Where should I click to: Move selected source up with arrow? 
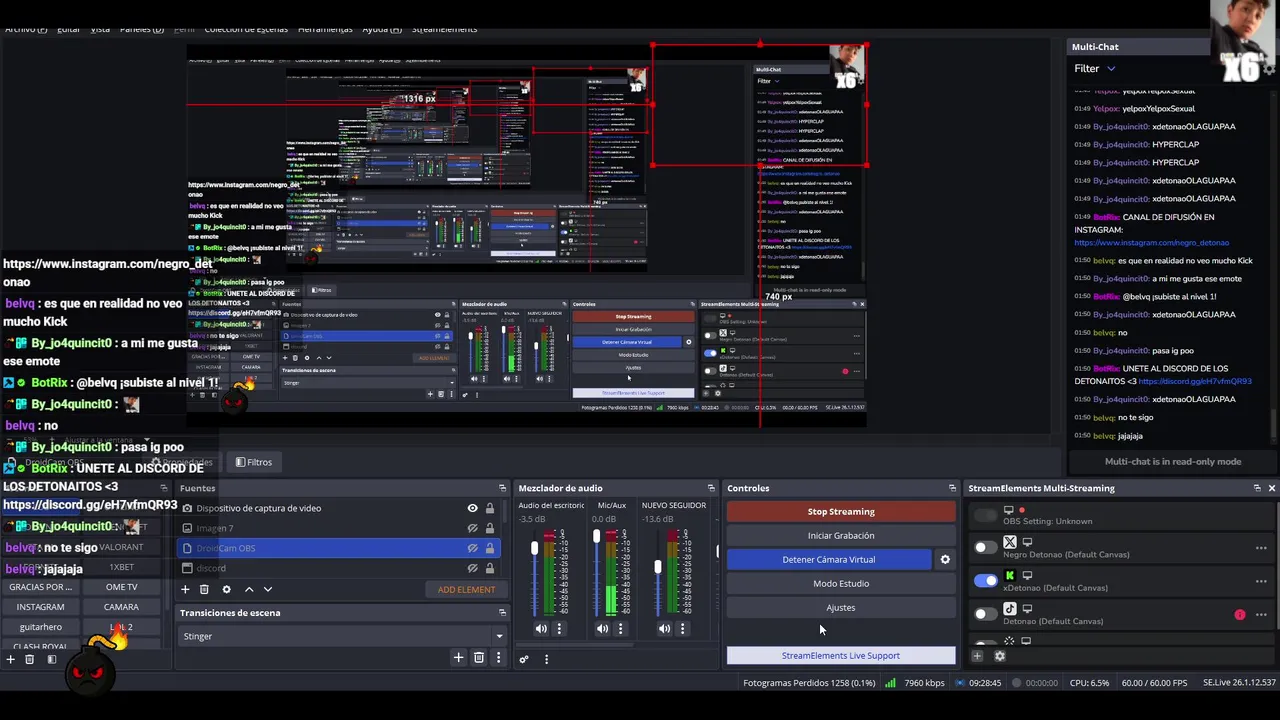(x=249, y=589)
